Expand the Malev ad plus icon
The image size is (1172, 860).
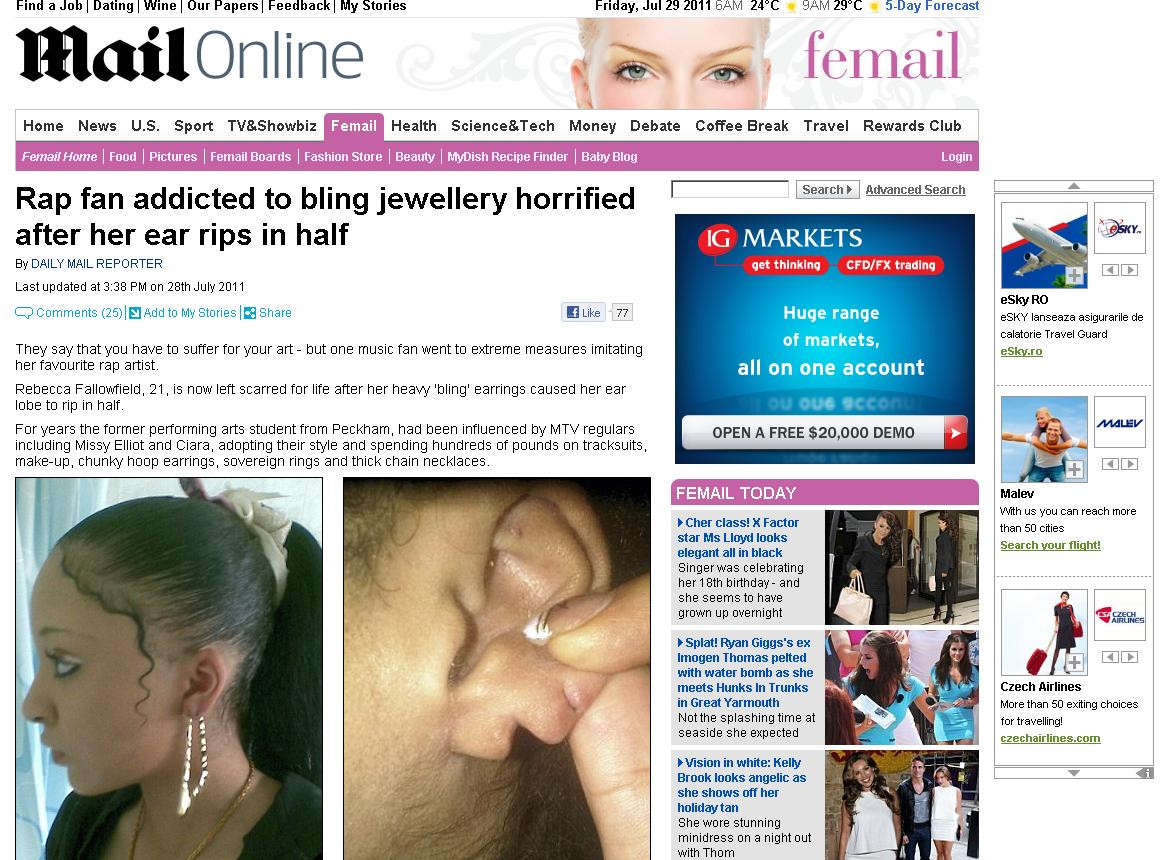tap(1074, 469)
